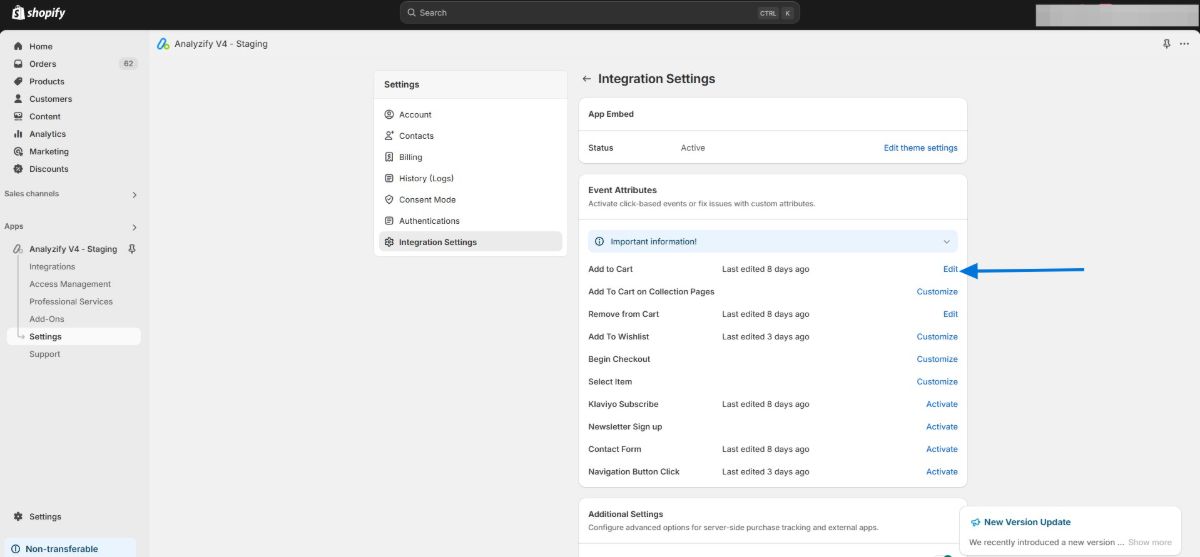Go back using the arrow beside Integration Settings
This screenshot has width=1200, height=557.
(587, 79)
